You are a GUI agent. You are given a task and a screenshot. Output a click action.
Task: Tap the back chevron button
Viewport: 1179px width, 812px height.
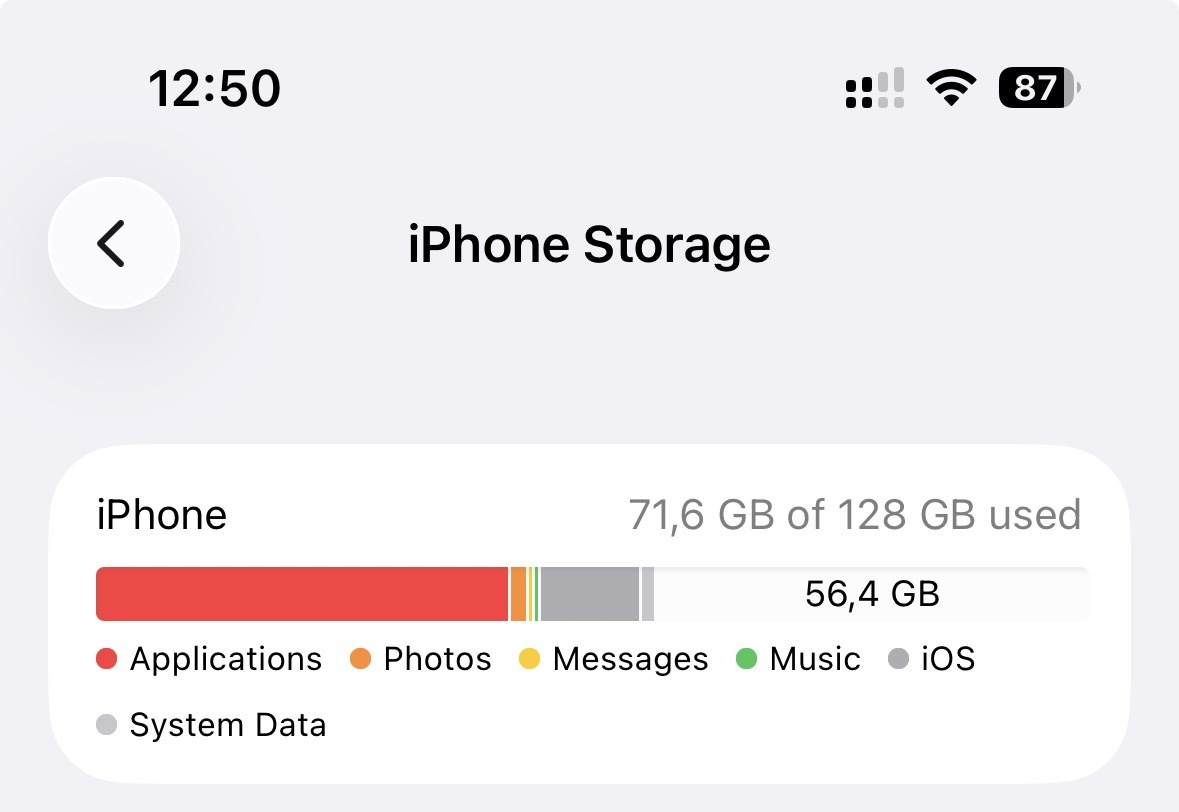(113, 243)
